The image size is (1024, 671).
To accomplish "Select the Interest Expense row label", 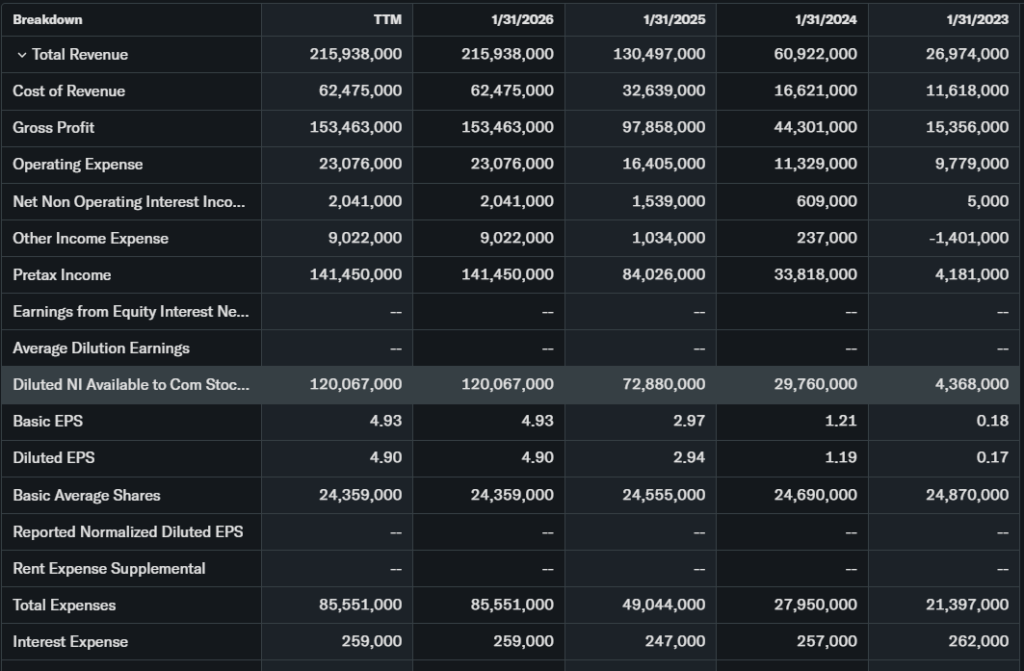I will pyautogui.click(x=70, y=642).
